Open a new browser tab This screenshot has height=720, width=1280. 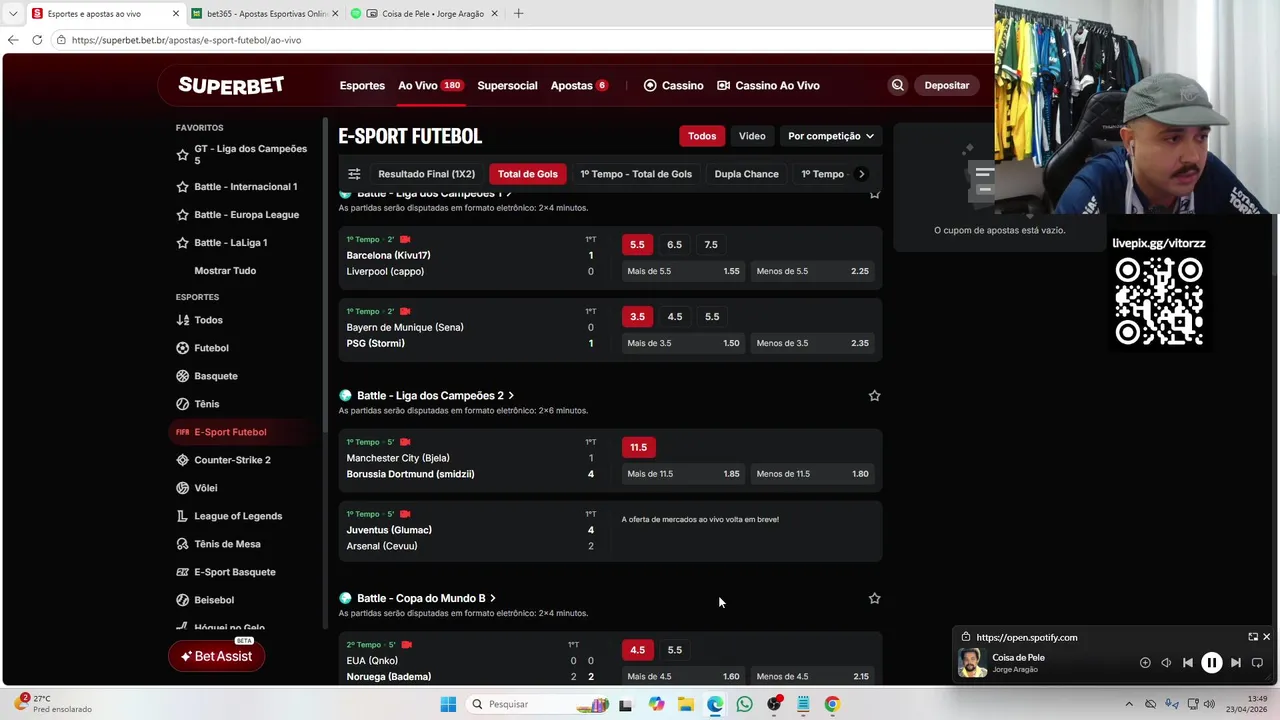tap(518, 14)
